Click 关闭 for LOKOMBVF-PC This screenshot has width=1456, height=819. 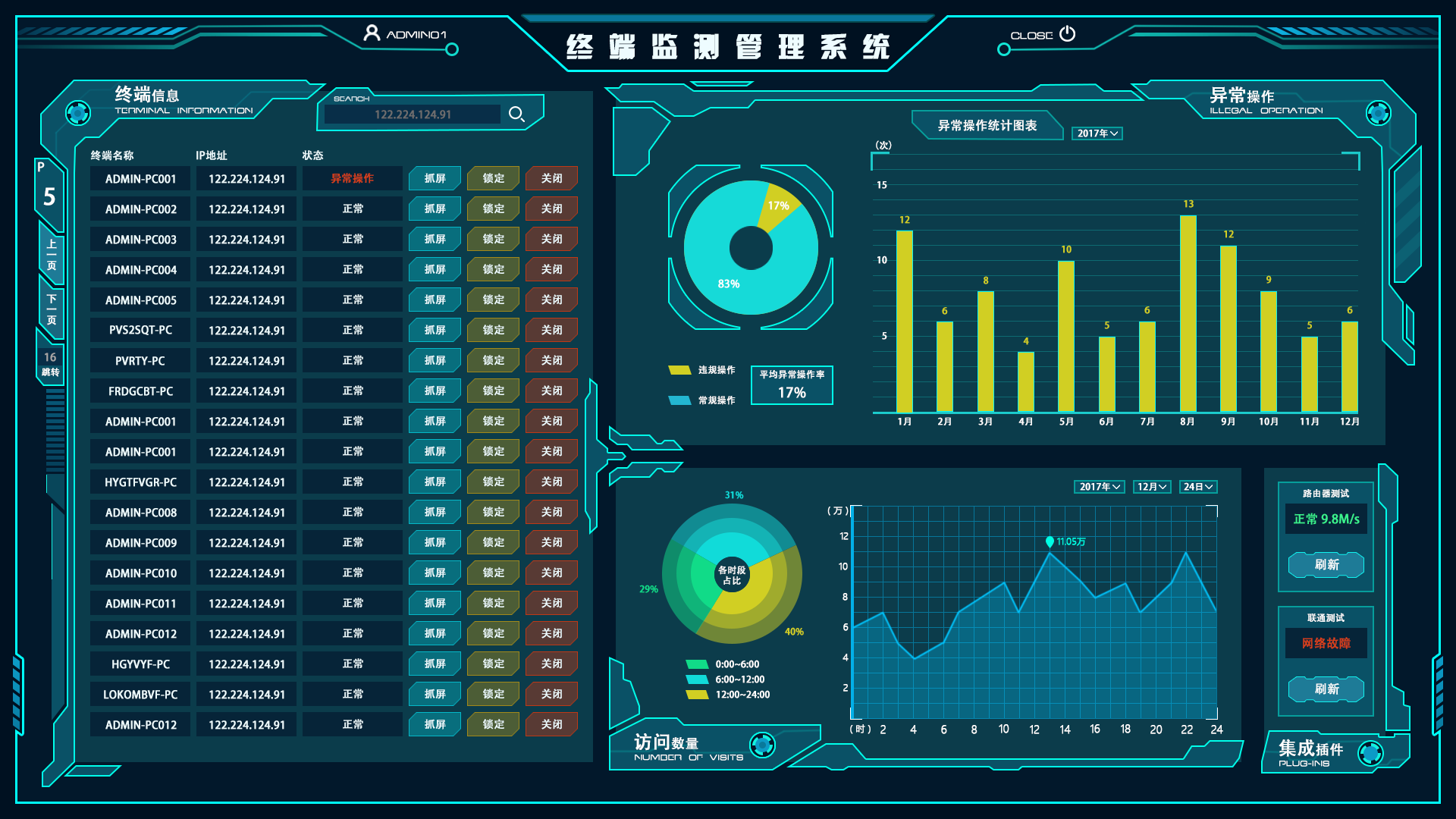tap(551, 695)
